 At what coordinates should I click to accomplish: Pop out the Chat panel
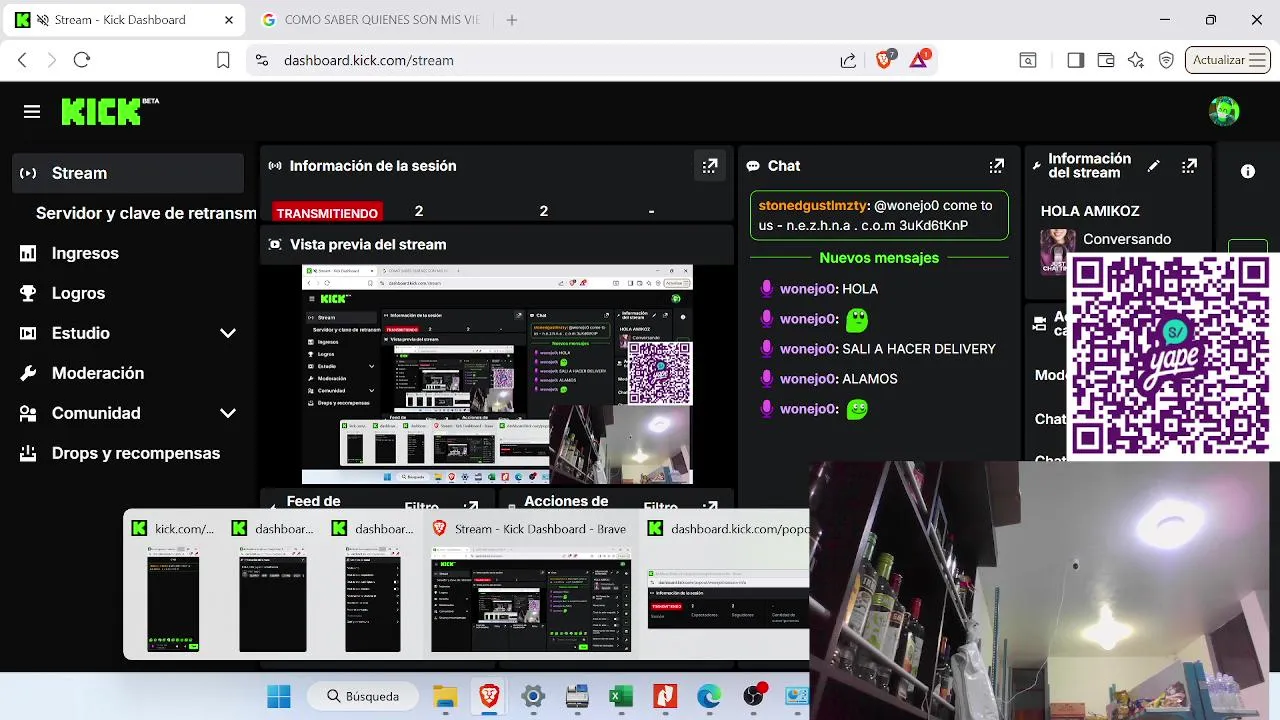(x=997, y=166)
